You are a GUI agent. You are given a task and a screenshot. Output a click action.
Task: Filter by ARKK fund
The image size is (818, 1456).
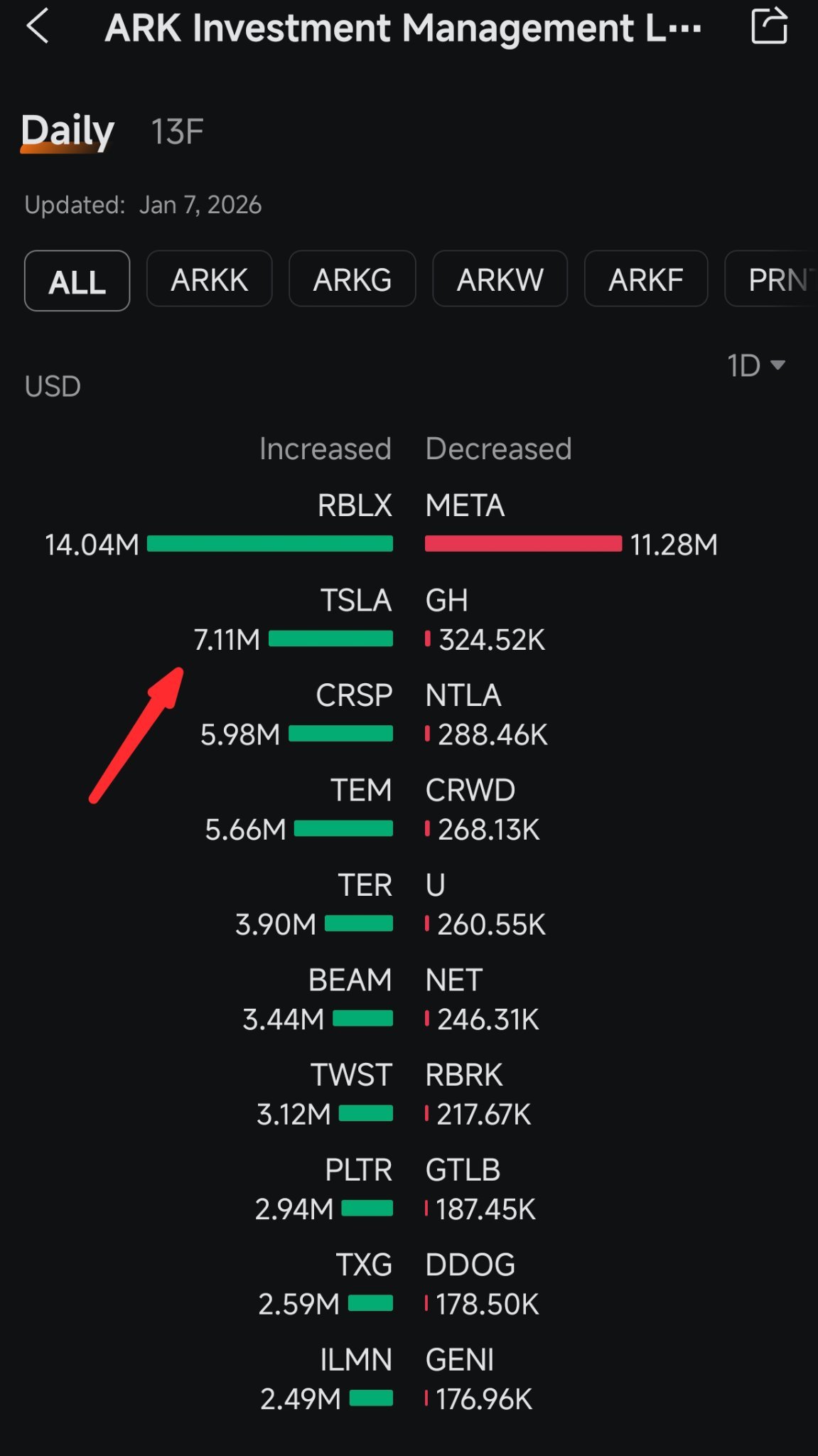click(x=209, y=279)
